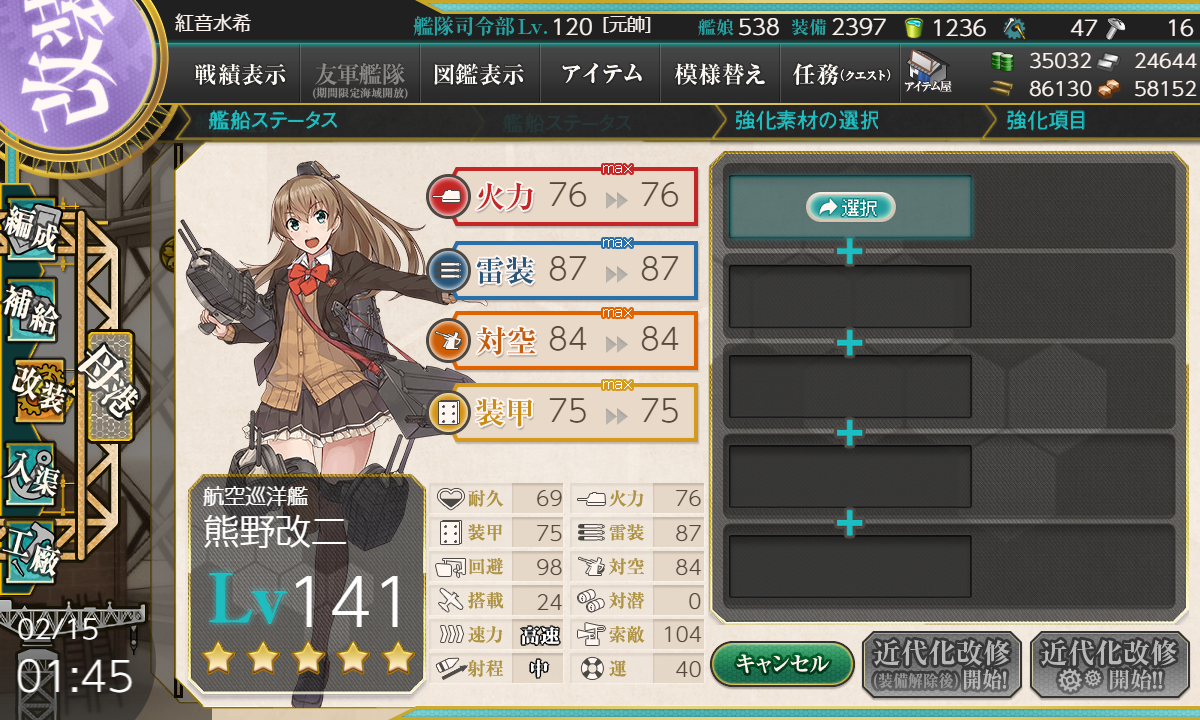Open 模様替え furniture menu
Screen dimensions: 1200x720
coord(720,74)
